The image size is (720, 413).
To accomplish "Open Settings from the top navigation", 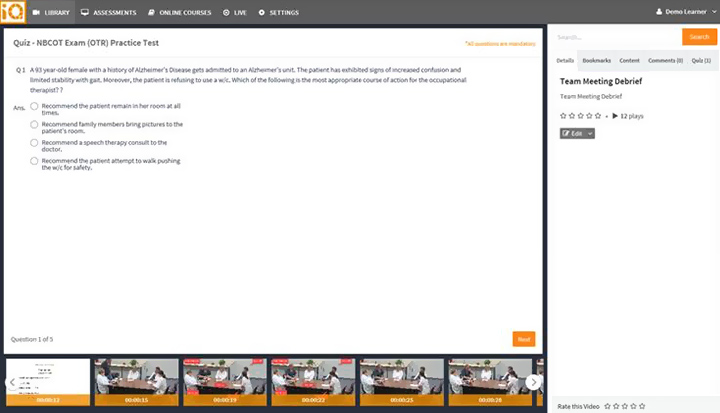I will coord(279,12).
